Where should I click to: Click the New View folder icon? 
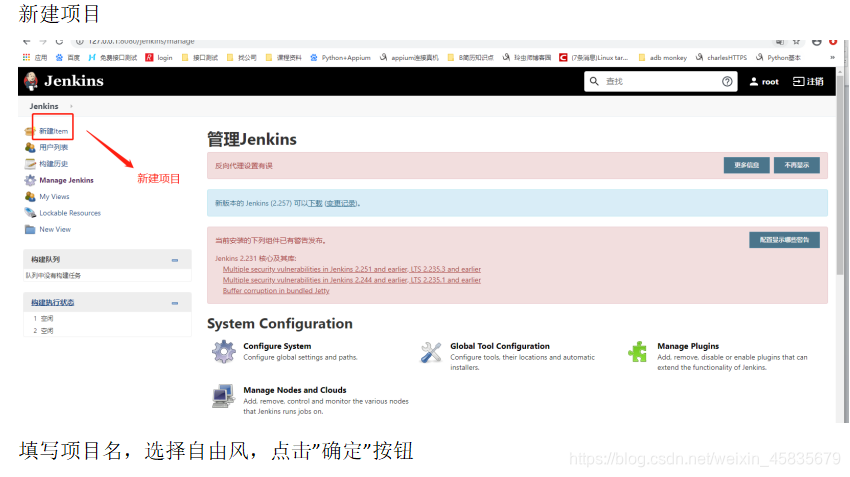[x=30, y=229]
